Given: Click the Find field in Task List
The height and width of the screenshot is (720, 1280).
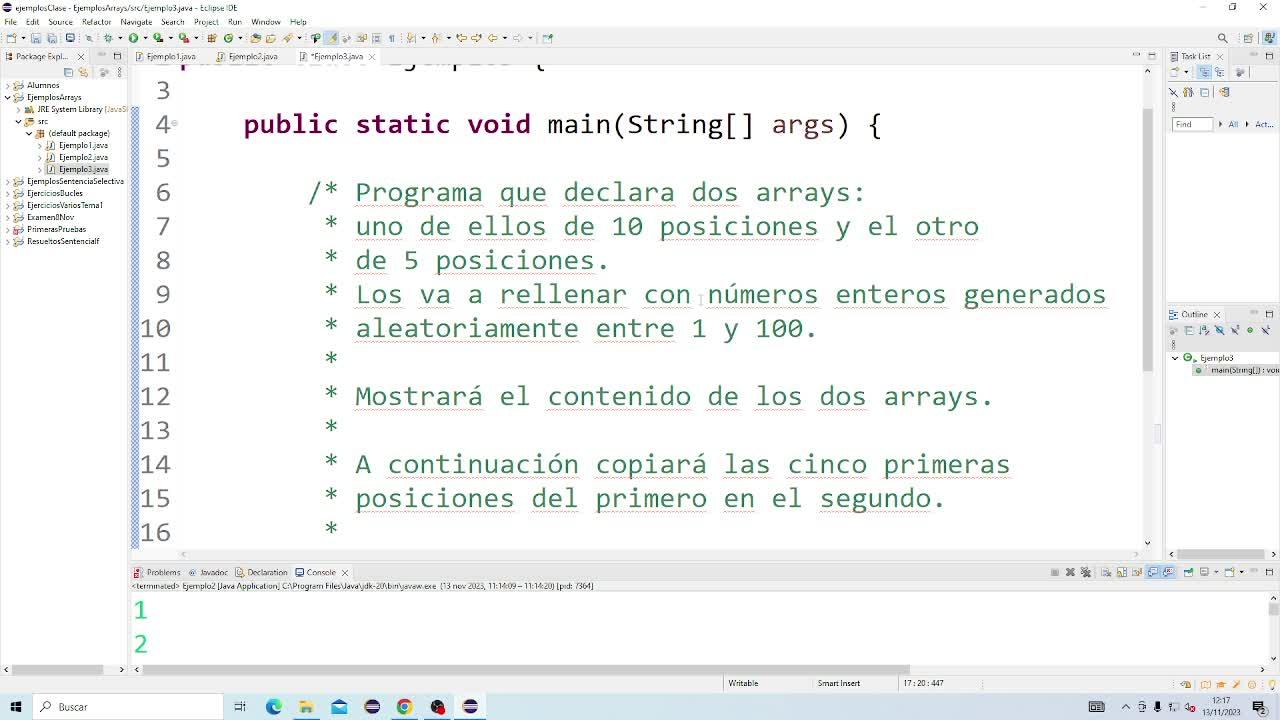Looking at the screenshot, I should tap(1192, 124).
